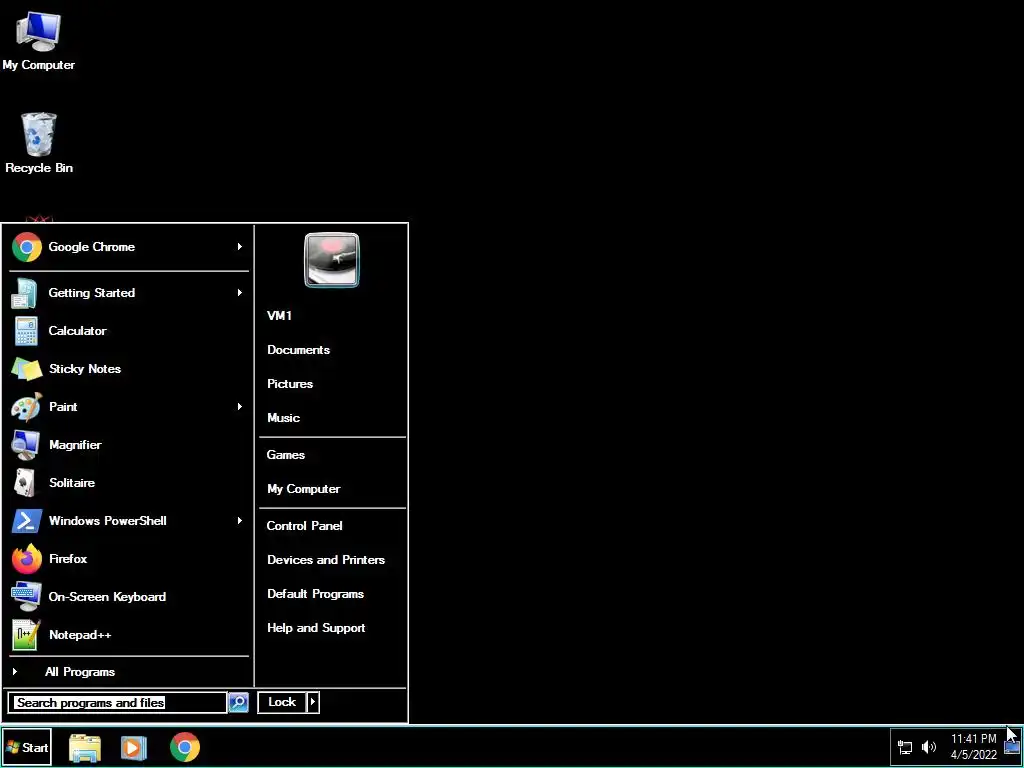This screenshot has height=768, width=1024.
Task: Click the Solitaire card icon
Action: coord(25,483)
